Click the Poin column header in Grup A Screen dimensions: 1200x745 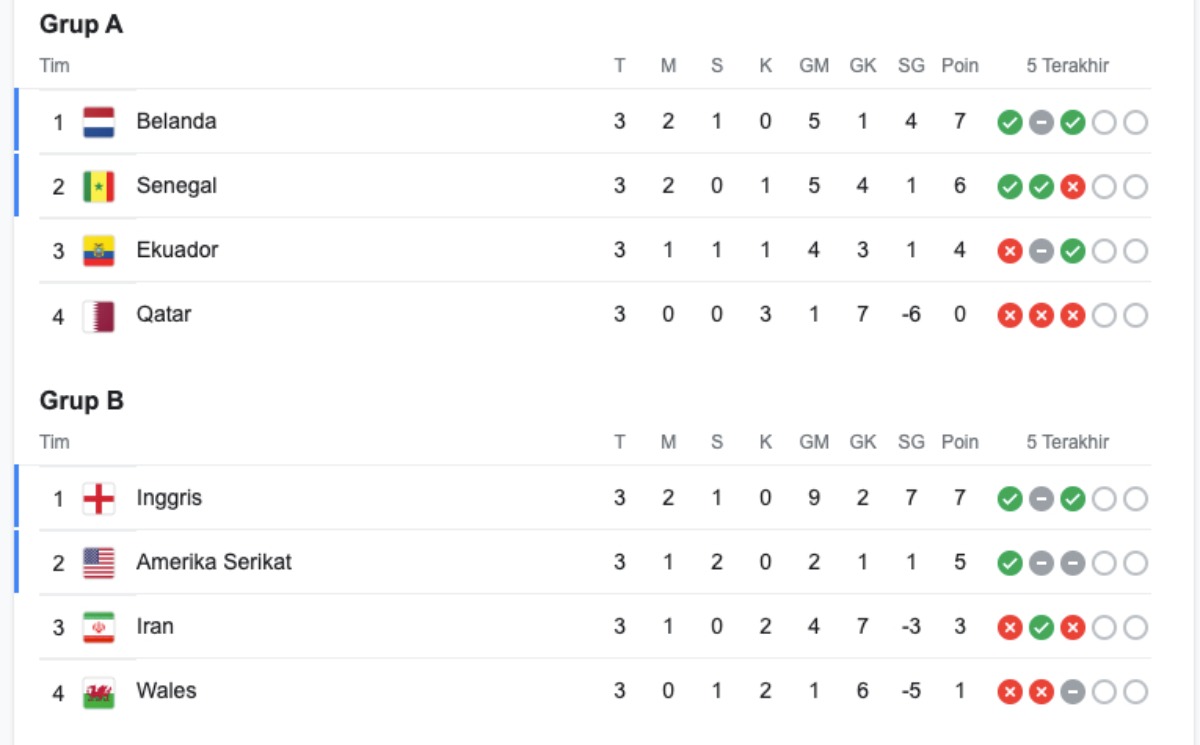(960, 66)
